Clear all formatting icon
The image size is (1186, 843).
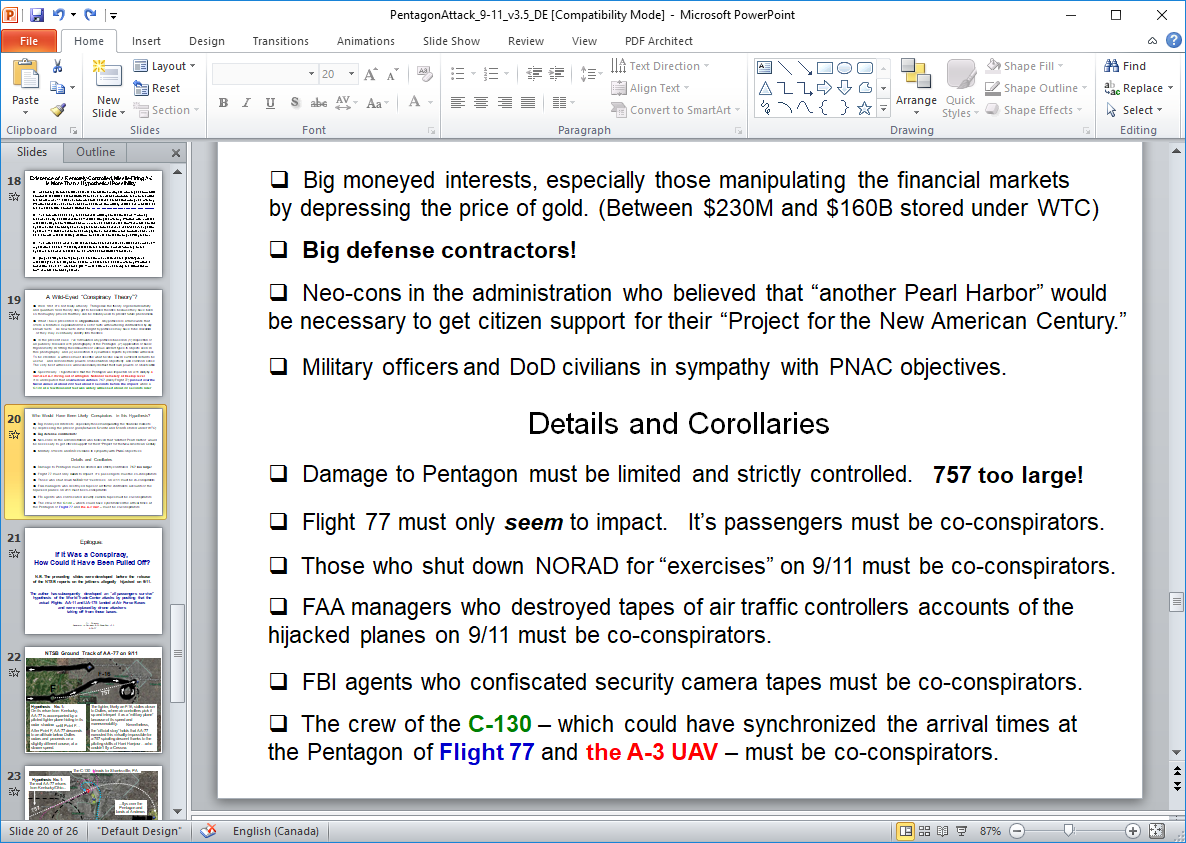coord(425,74)
